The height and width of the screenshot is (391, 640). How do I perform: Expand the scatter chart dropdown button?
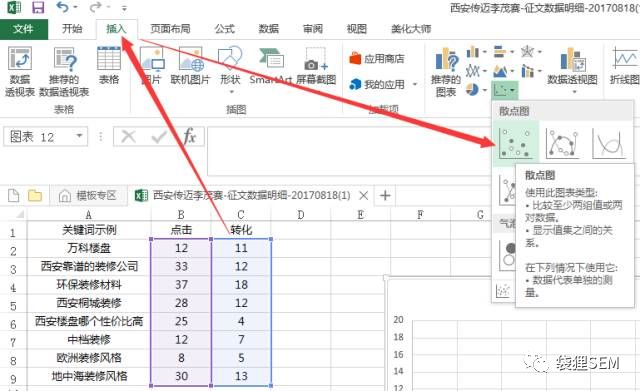pos(505,89)
